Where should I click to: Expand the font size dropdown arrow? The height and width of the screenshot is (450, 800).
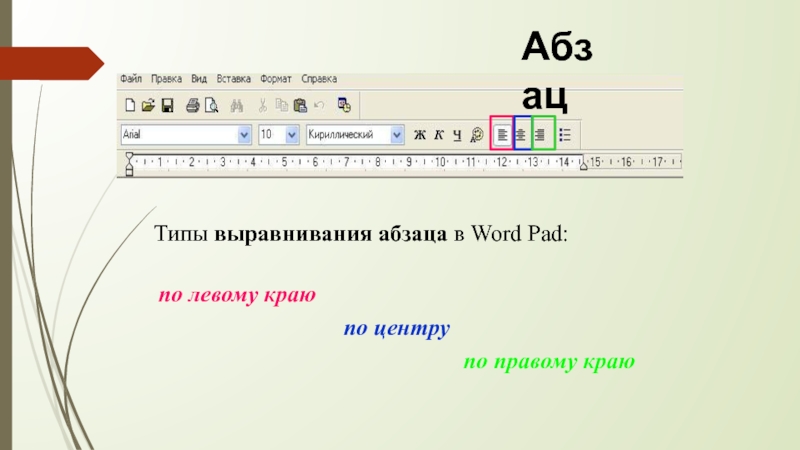click(x=291, y=135)
